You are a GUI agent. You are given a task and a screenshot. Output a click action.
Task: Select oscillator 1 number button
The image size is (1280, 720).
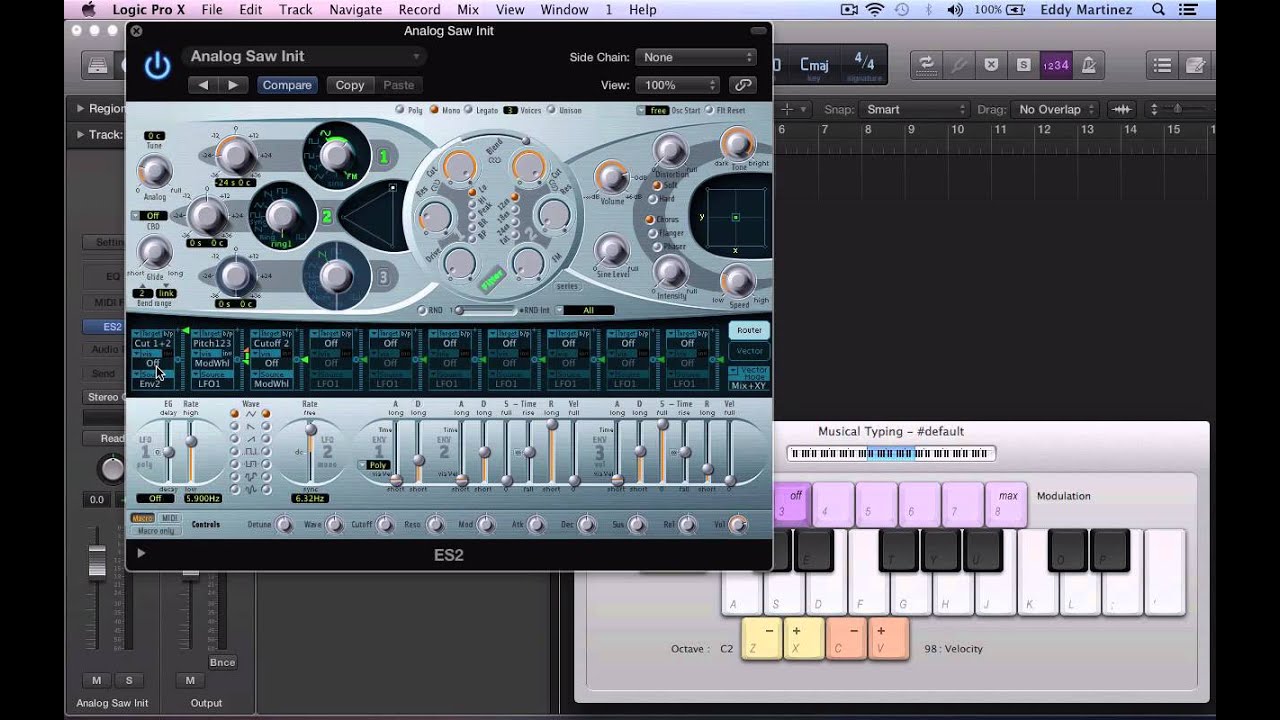click(x=383, y=157)
